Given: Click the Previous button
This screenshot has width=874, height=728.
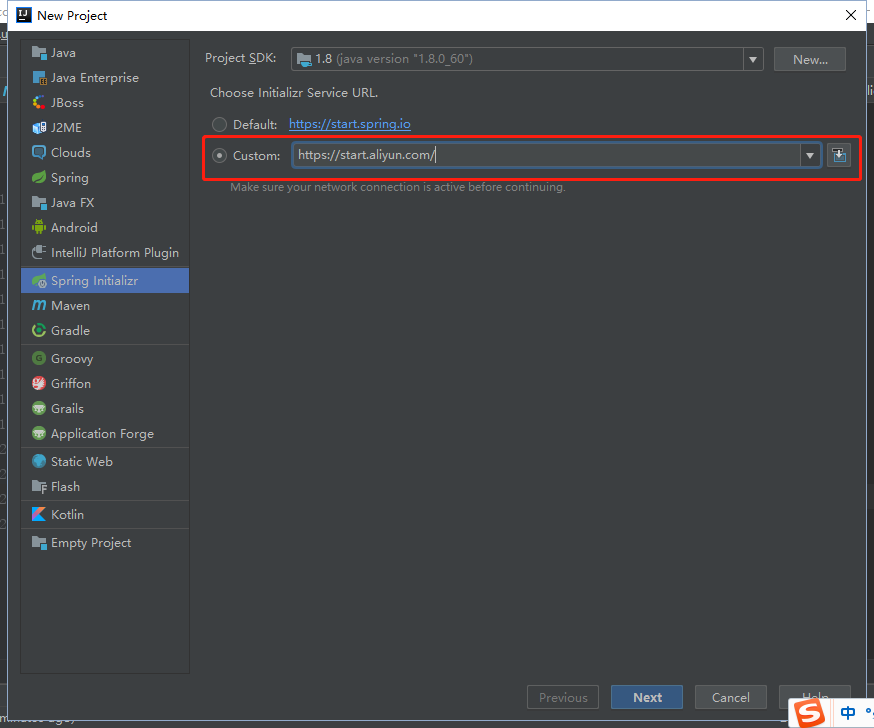Looking at the screenshot, I should point(563,697).
